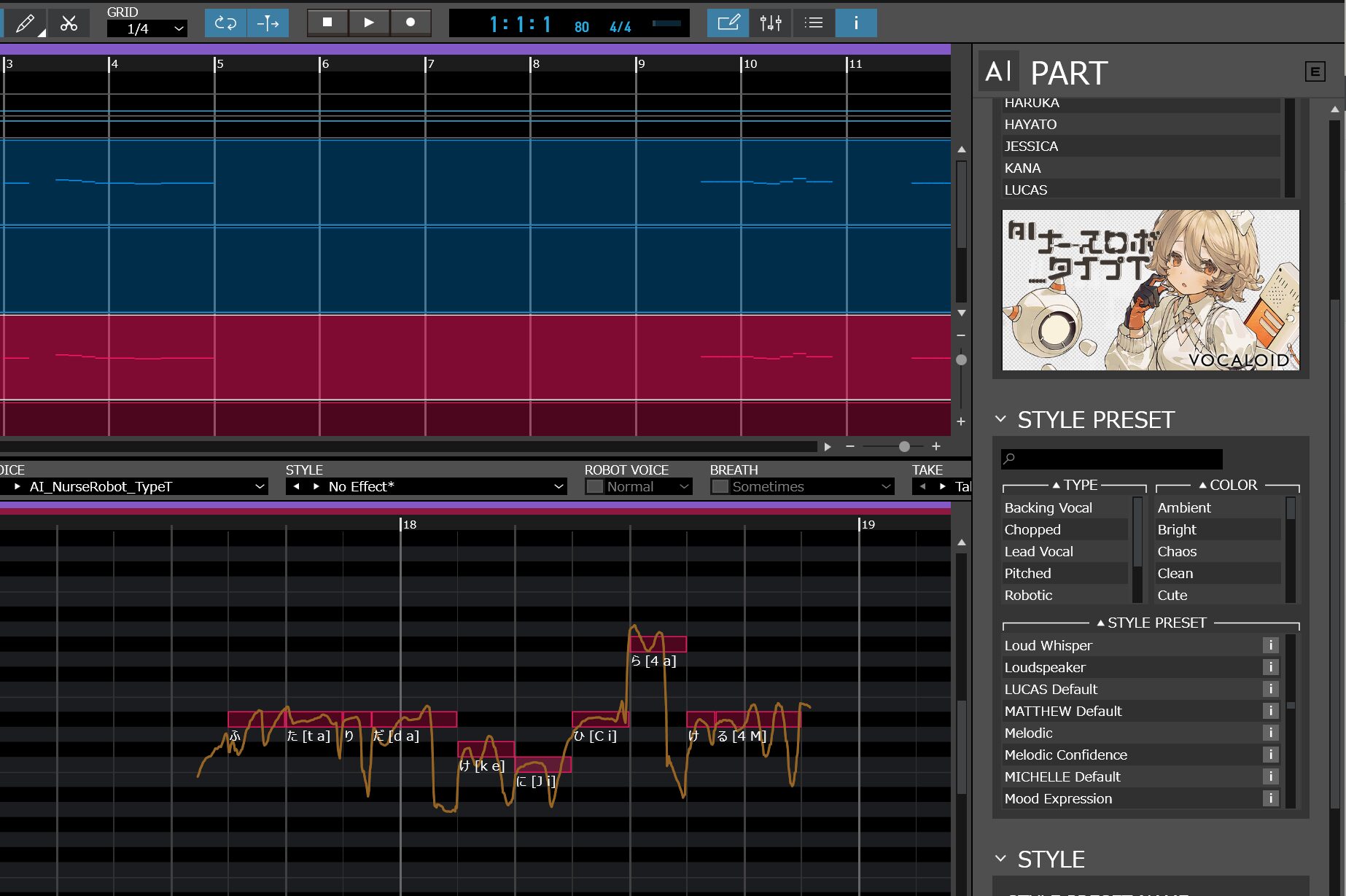Select HARUKA voice
The image size is (1346, 896).
click(1141, 104)
